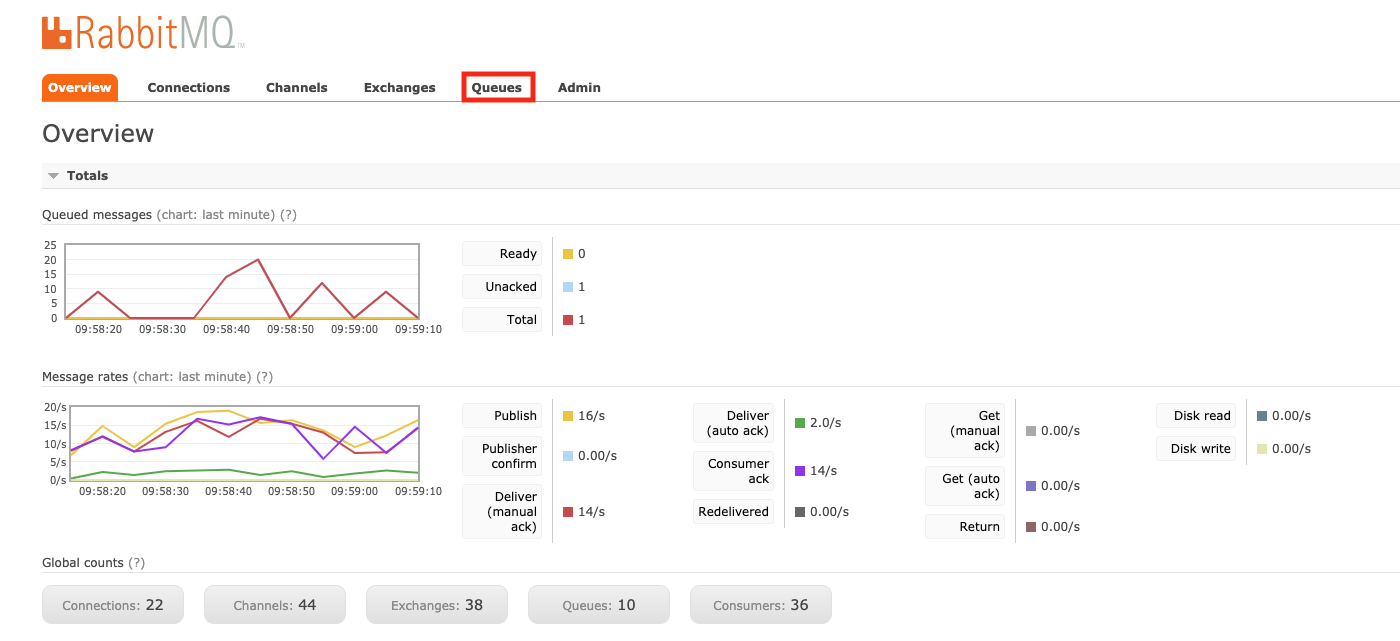Viewport: 1400px width, 641px height.
Task: Click the help (?) next to Queued messages
Action: coord(288,215)
